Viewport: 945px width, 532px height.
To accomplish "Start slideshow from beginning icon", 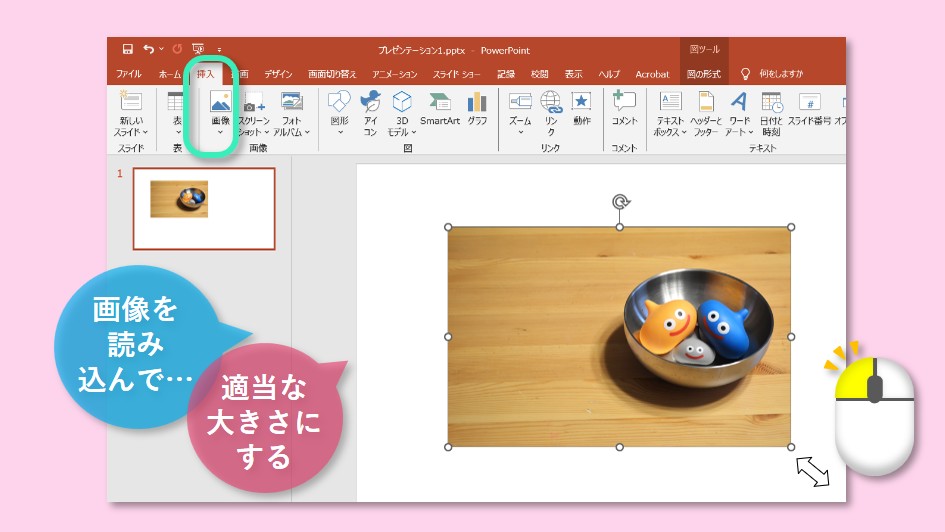I will click(x=198, y=49).
